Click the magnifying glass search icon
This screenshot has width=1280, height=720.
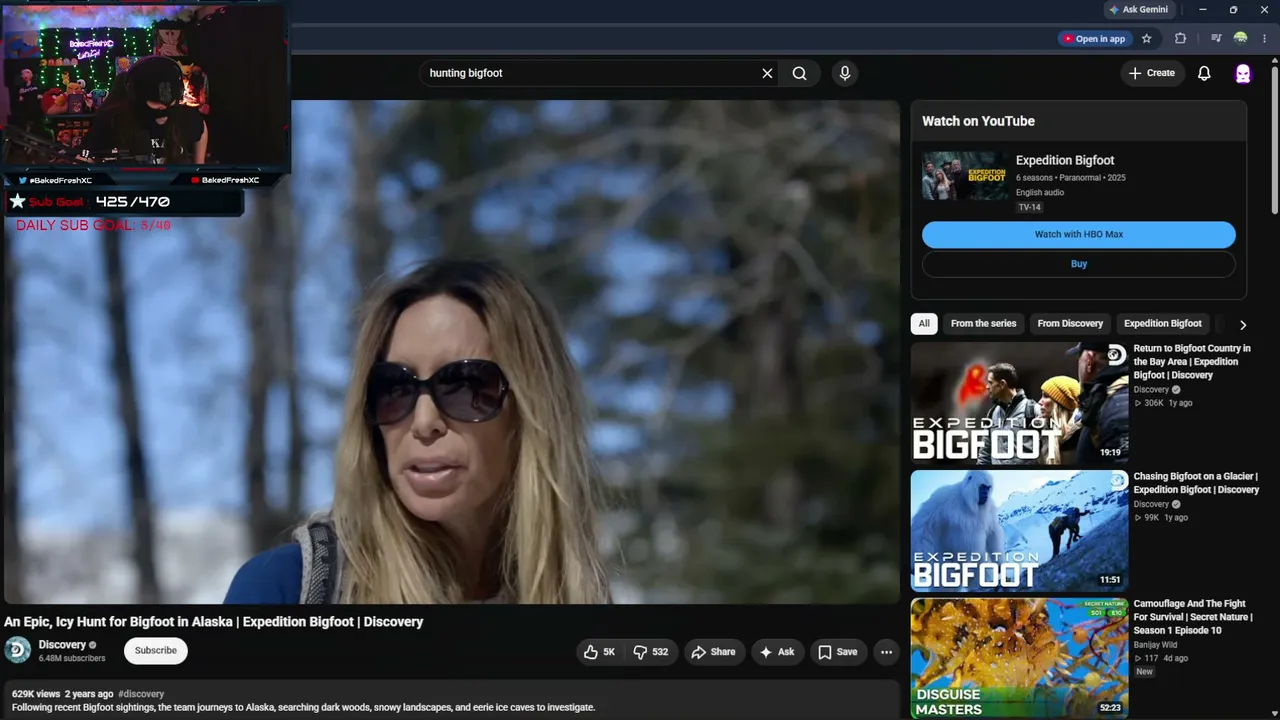(x=800, y=73)
